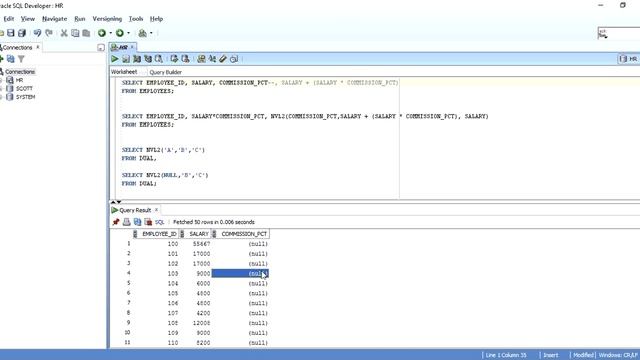The image size is (640, 360).
Task: Select the SYSTEM connection
Action: (x=25, y=97)
